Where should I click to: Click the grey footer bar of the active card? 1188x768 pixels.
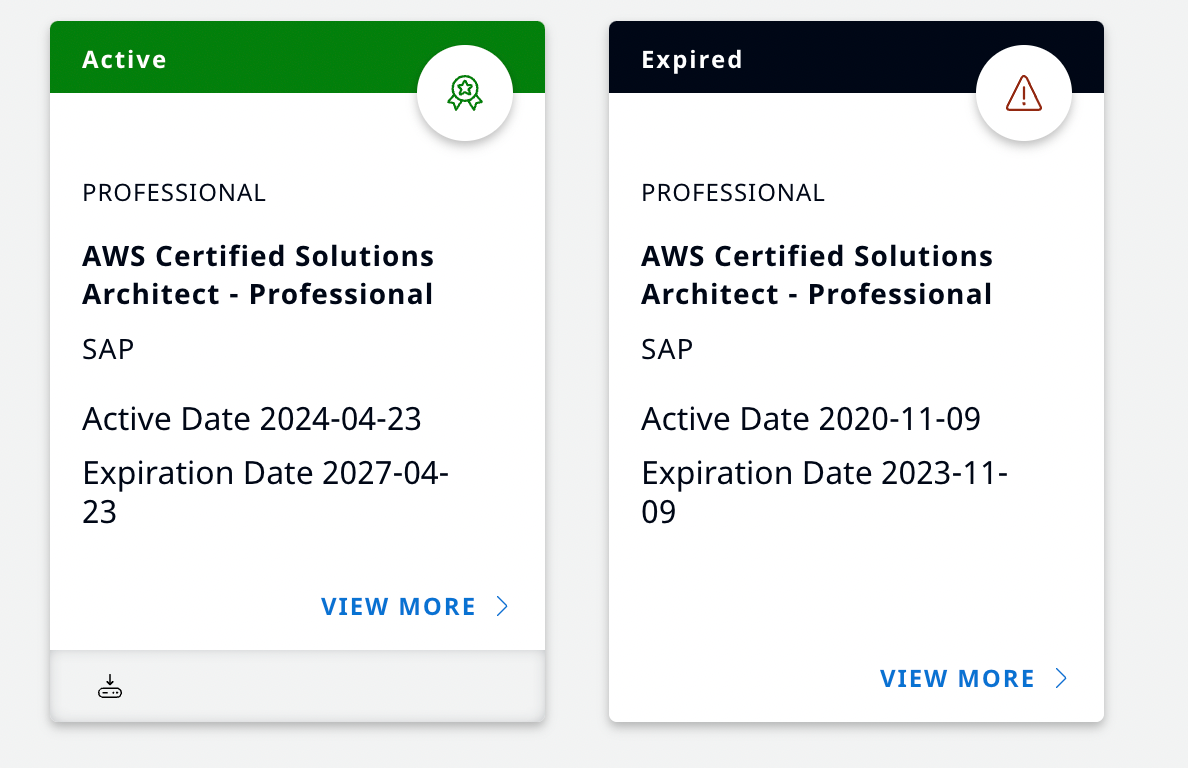tap(320, 686)
